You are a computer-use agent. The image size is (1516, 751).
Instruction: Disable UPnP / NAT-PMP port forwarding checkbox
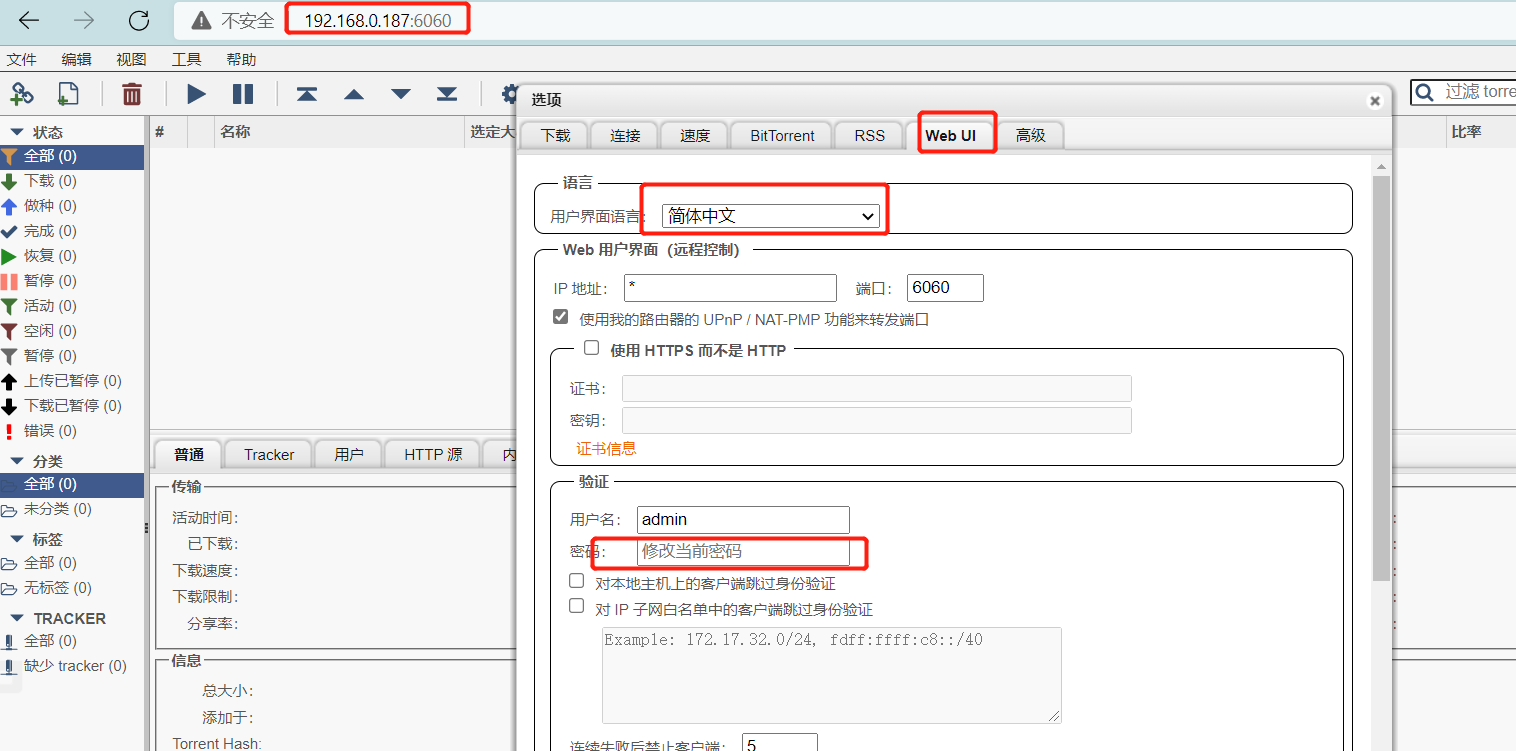(561, 317)
